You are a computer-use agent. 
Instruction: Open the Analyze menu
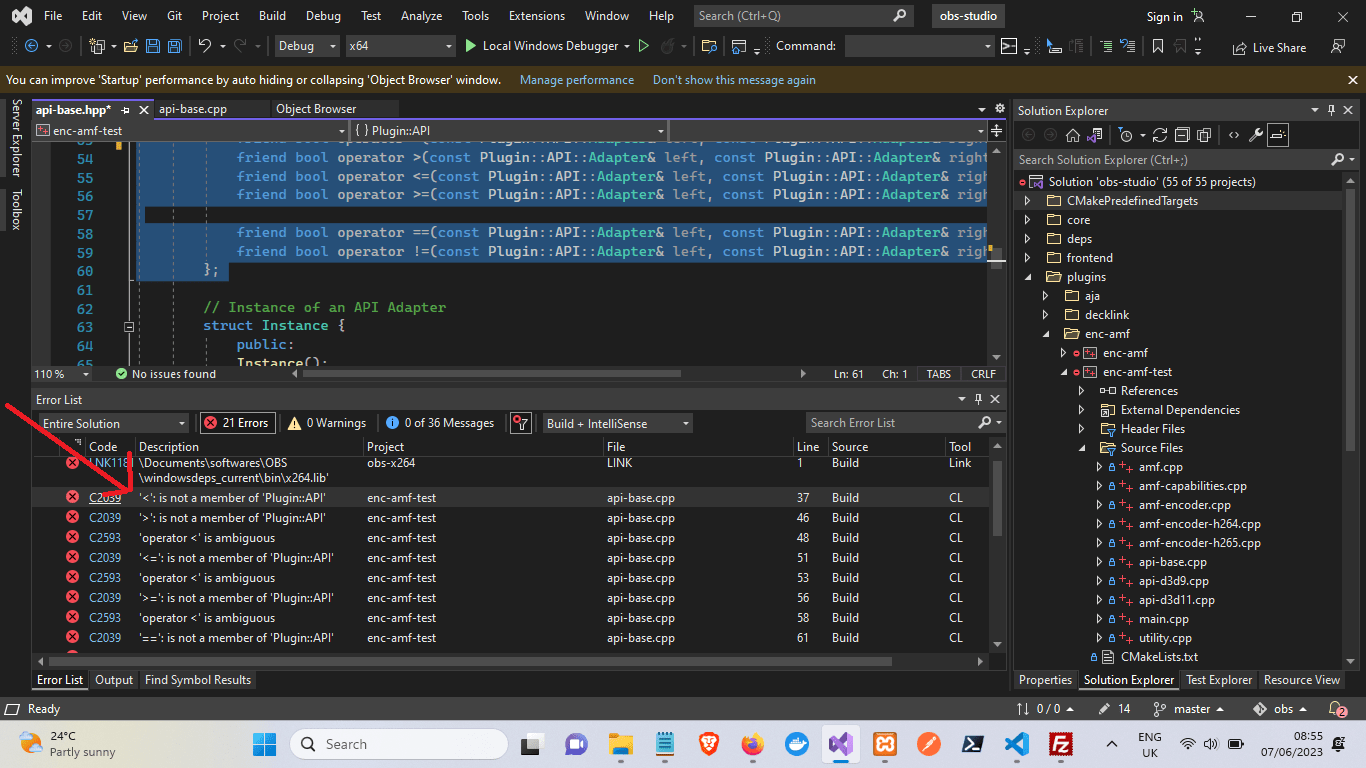click(x=421, y=16)
